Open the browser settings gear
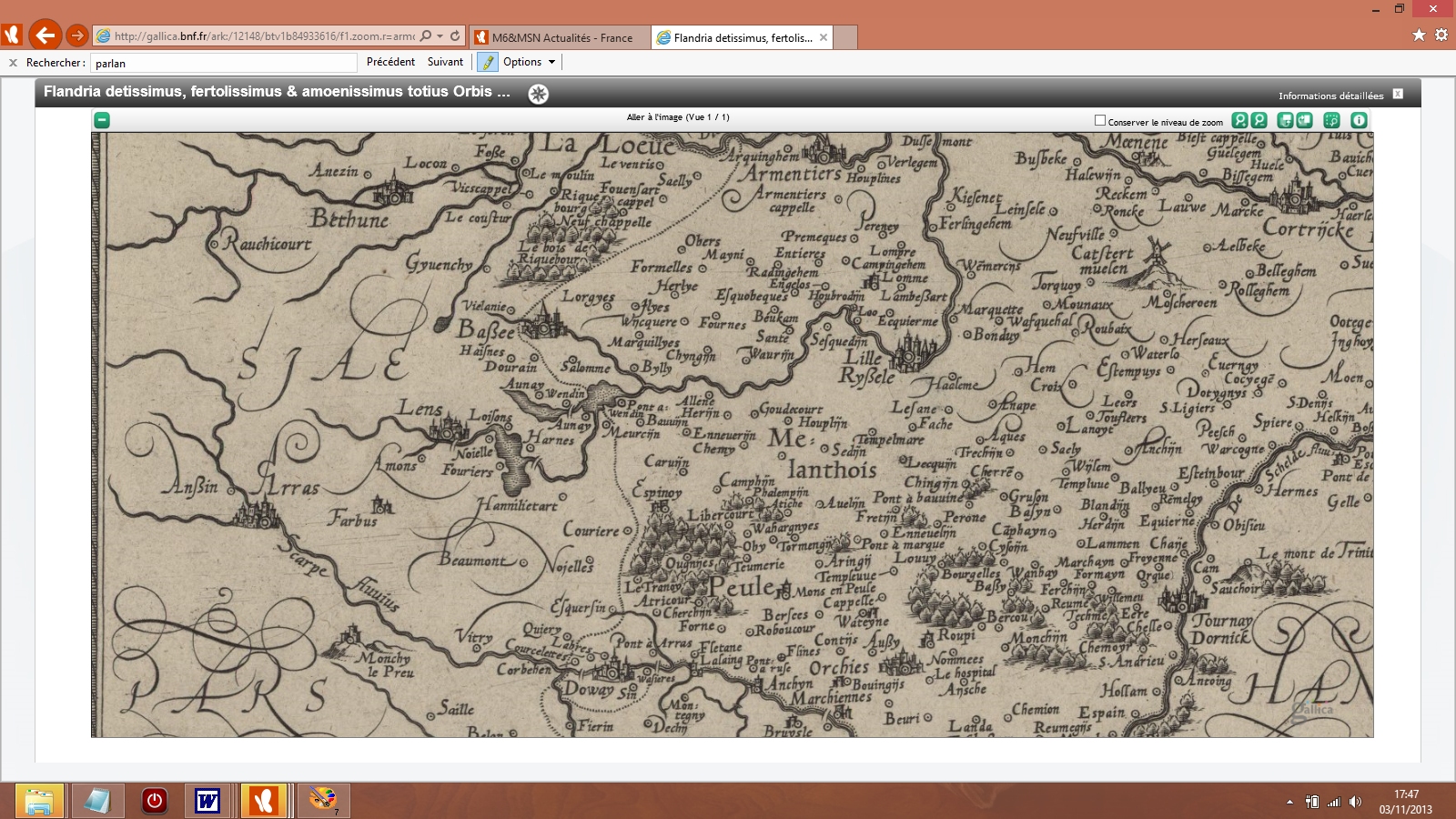Image resolution: width=1456 pixels, height=819 pixels. pyautogui.click(x=1441, y=35)
